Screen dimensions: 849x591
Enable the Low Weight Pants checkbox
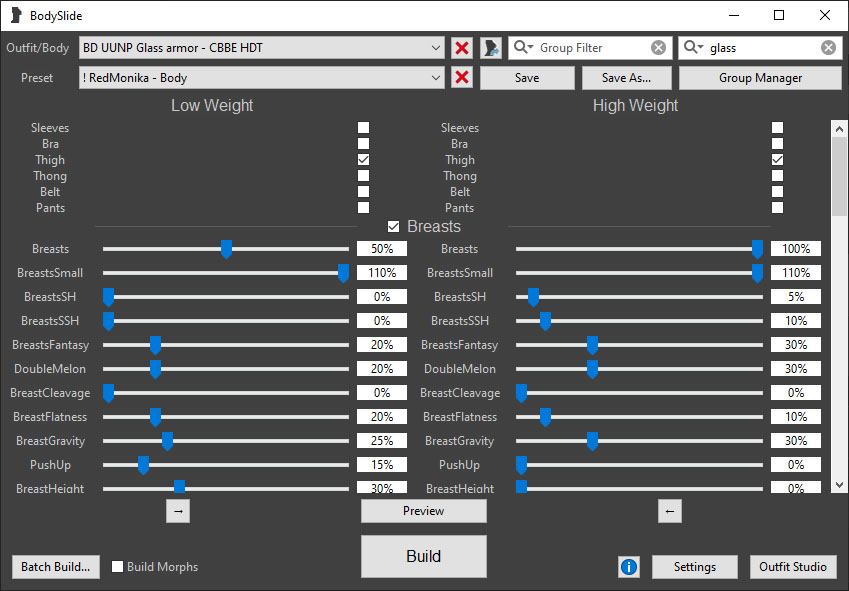pos(363,207)
